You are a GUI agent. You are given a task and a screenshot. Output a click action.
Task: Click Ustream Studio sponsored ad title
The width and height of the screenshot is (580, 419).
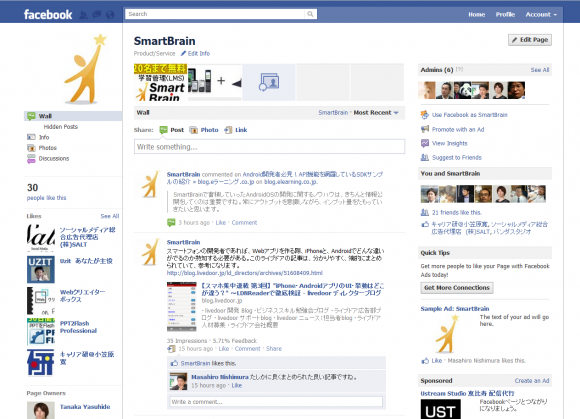point(467,393)
